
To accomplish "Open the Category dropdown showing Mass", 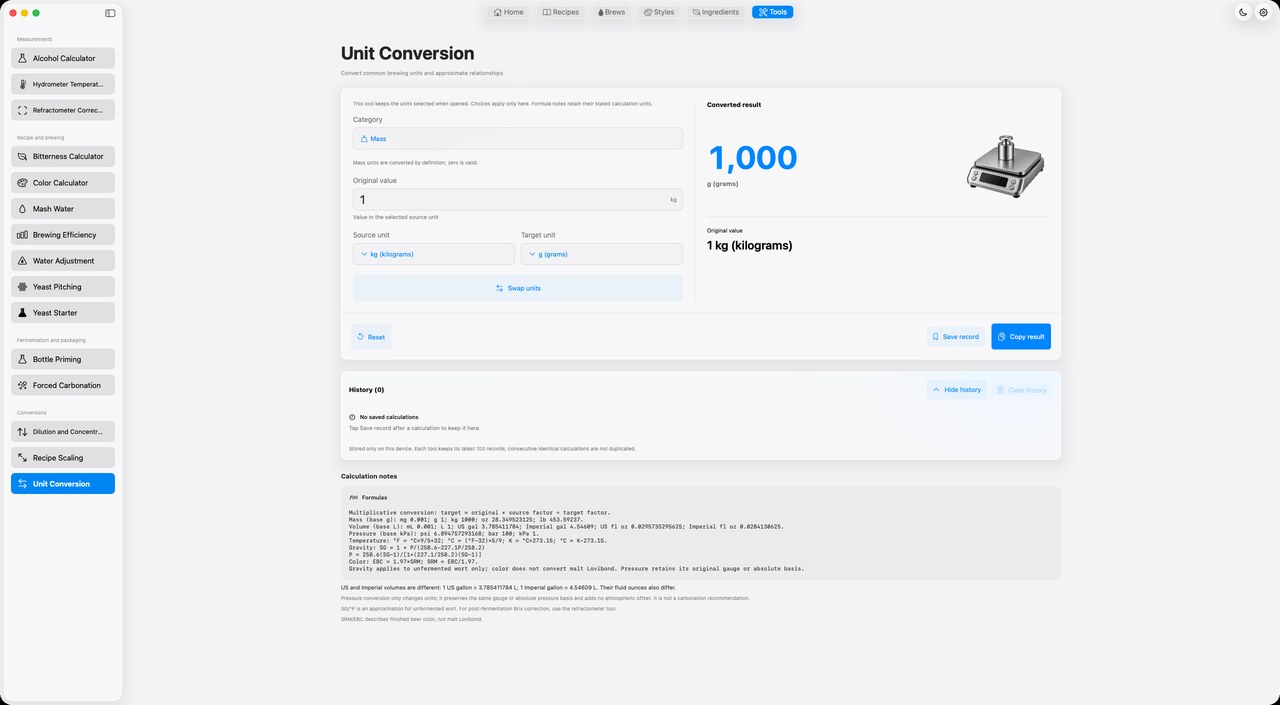I will 518,139.
